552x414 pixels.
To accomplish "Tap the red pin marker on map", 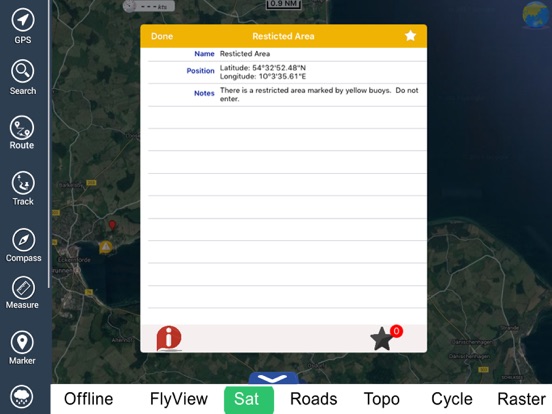I will pos(112,225).
